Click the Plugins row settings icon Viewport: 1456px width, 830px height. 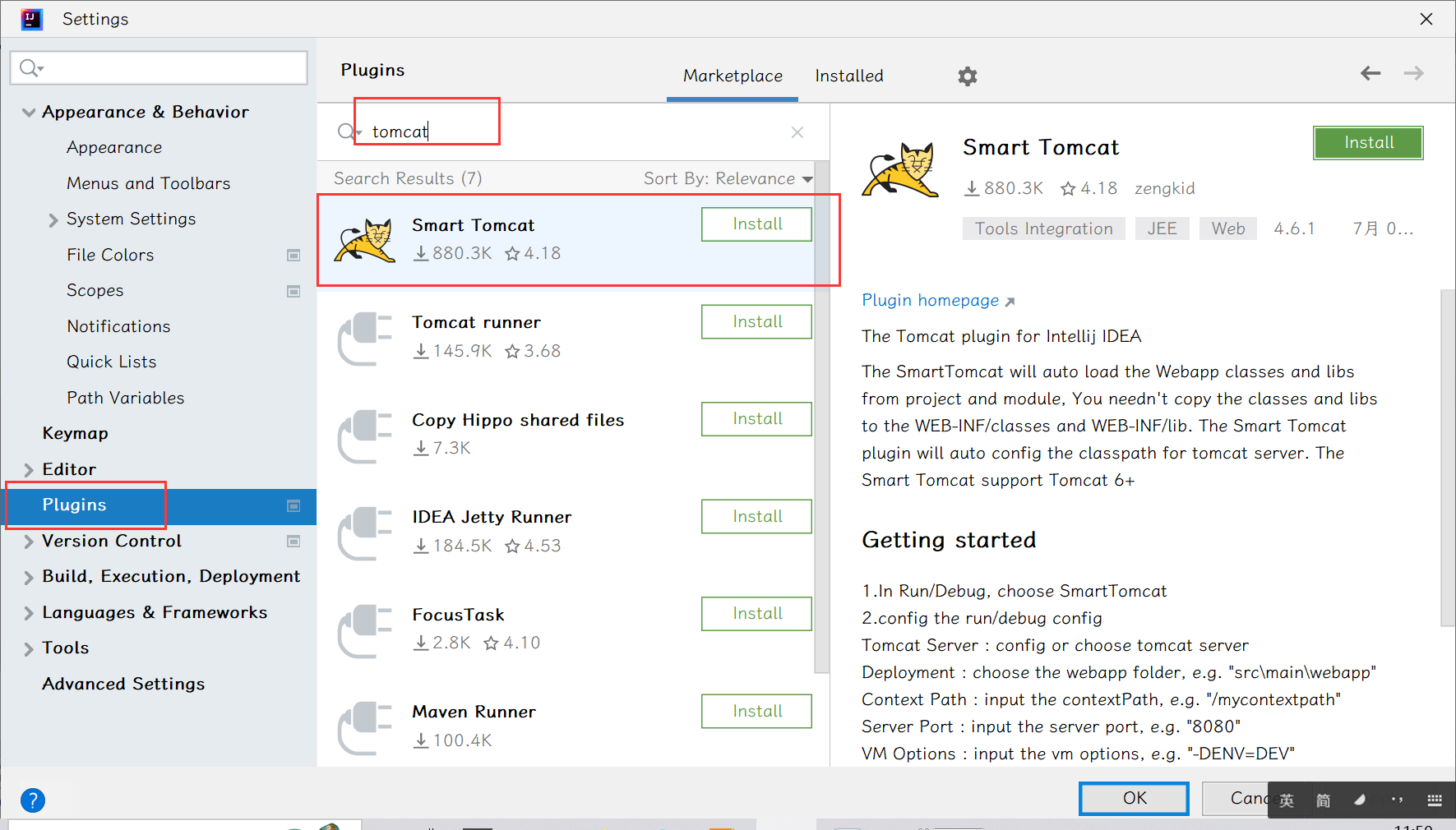pyautogui.click(x=294, y=505)
